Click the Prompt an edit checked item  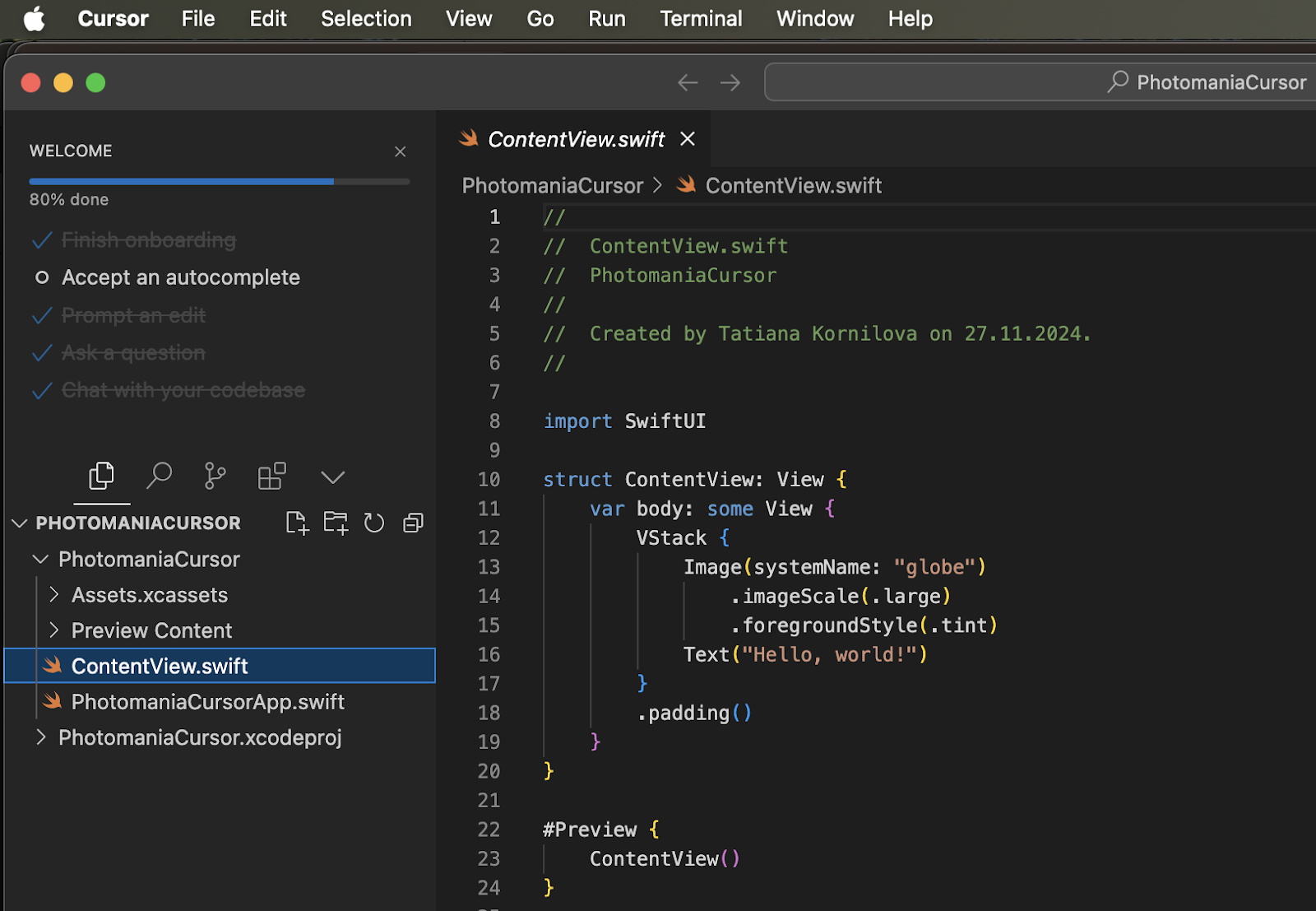pos(133,315)
